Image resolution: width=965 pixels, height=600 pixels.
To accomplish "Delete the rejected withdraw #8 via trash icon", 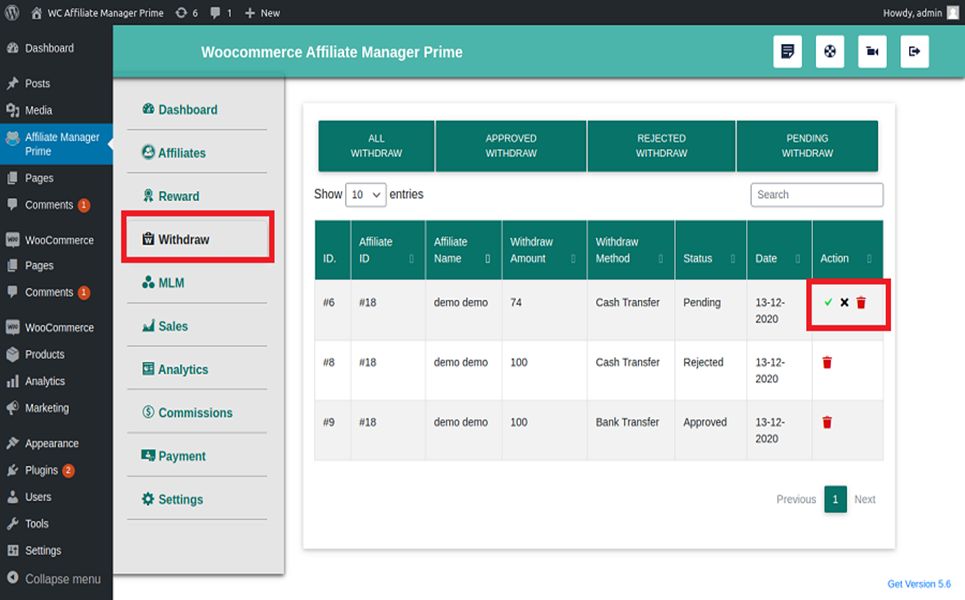I will 827,362.
